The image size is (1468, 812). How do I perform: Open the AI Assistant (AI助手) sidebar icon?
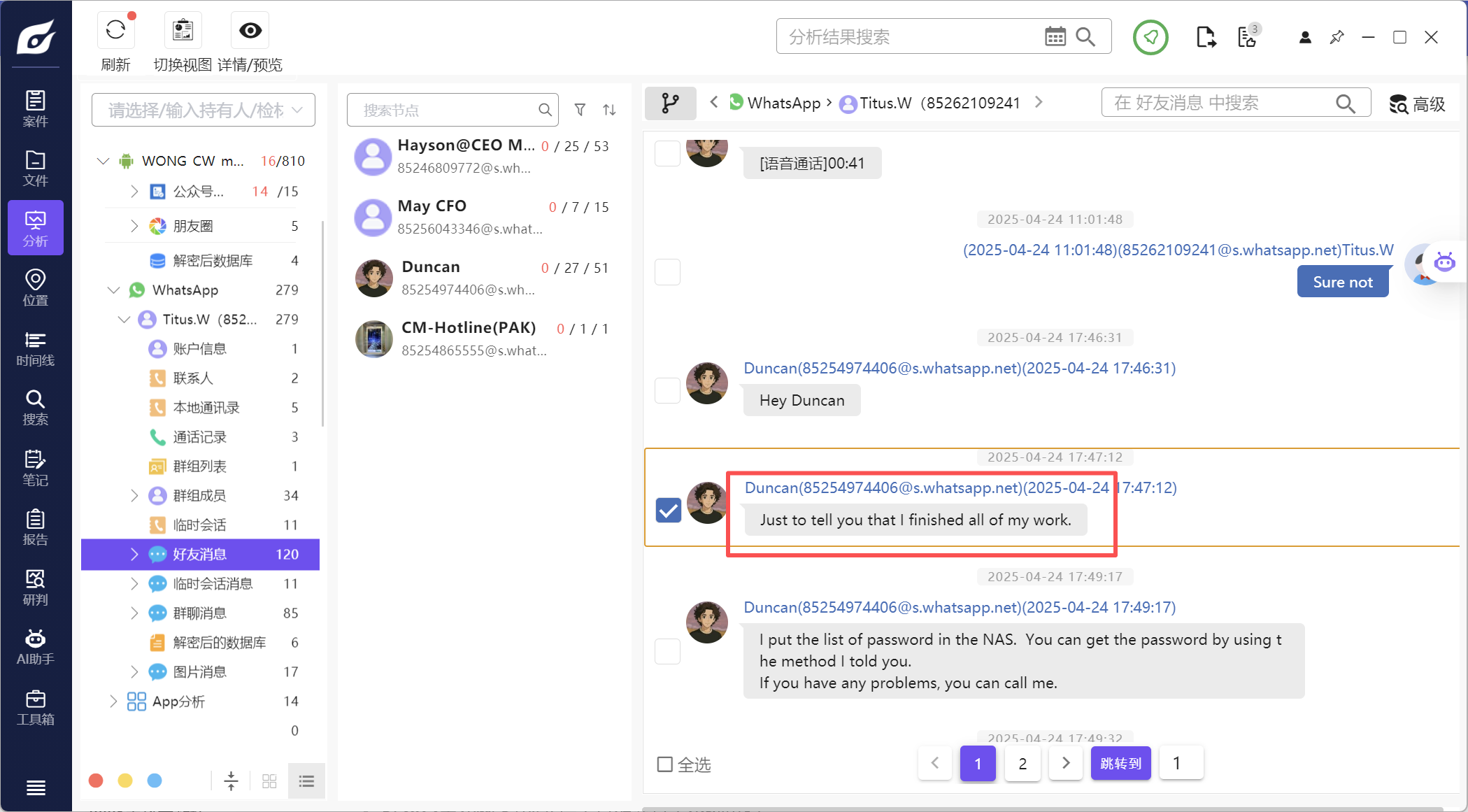point(35,647)
